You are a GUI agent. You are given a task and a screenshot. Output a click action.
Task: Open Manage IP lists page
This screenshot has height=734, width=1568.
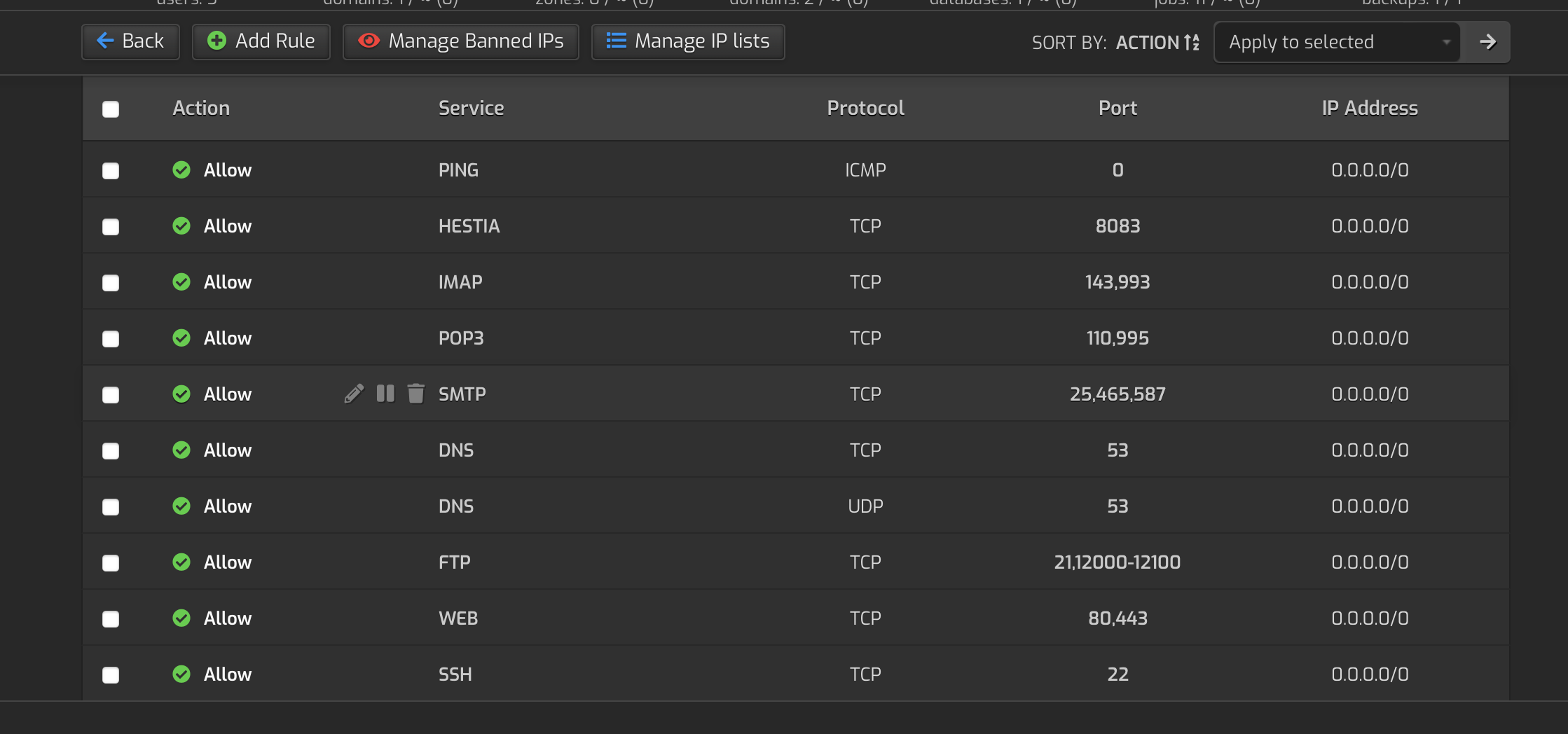point(688,41)
